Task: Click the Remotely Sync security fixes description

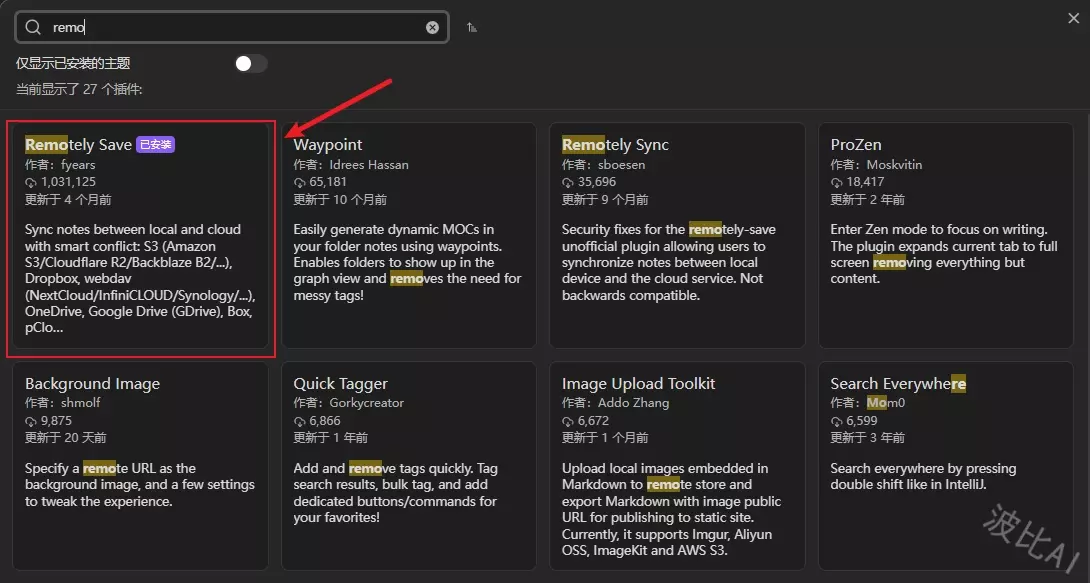Action: (669, 263)
